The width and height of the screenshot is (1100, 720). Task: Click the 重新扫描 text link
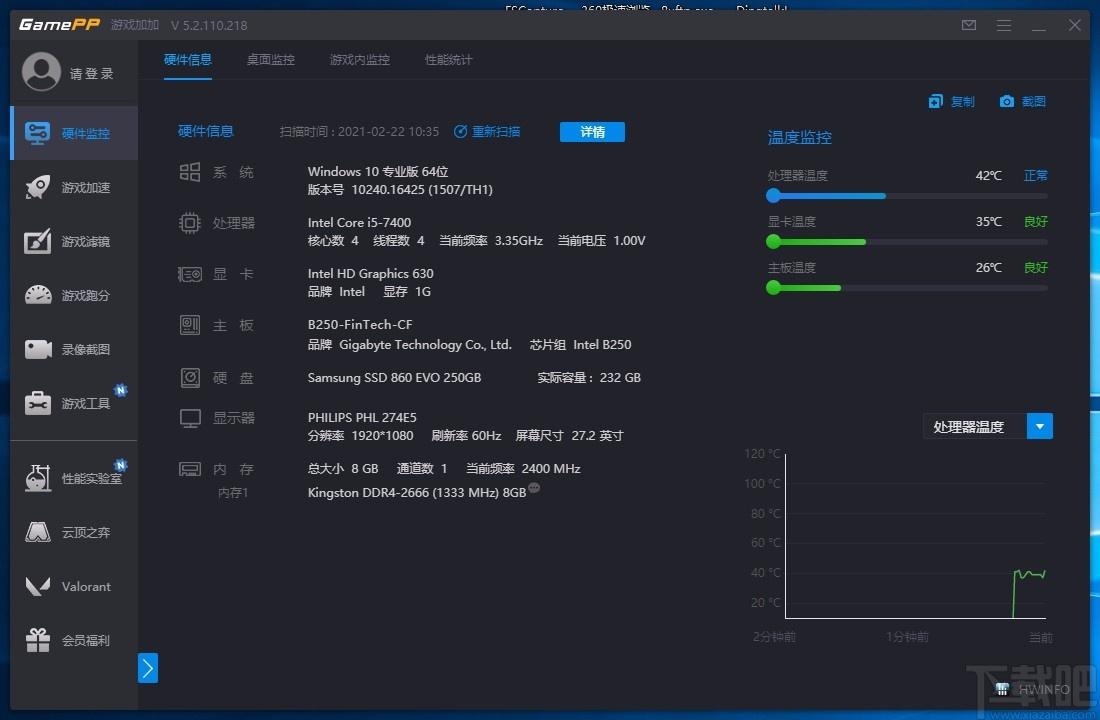click(496, 132)
